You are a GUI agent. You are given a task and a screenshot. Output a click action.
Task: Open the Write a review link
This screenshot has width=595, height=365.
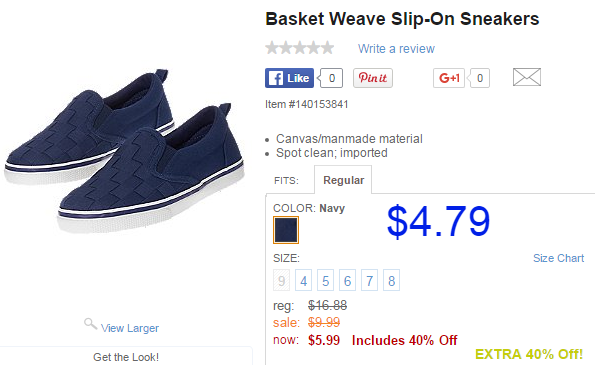396,49
